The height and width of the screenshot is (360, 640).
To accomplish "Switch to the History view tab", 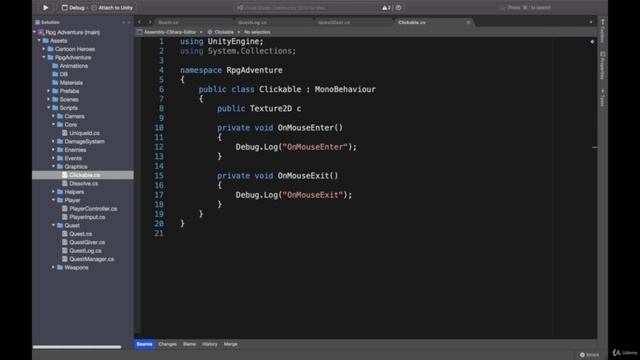I will click(210, 344).
